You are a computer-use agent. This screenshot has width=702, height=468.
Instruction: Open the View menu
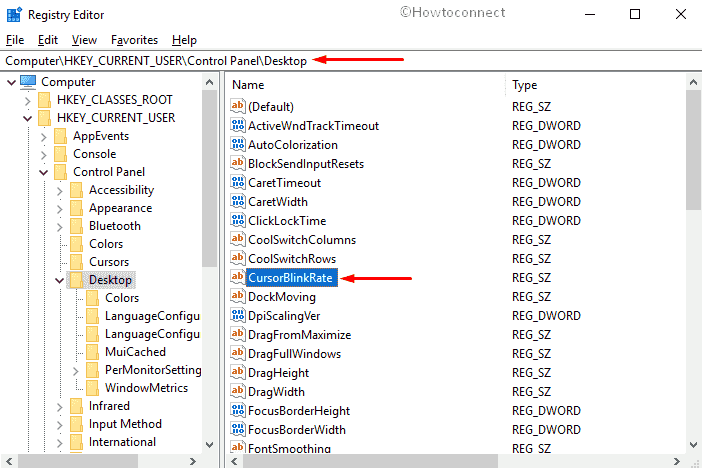[x=84, y=40]
